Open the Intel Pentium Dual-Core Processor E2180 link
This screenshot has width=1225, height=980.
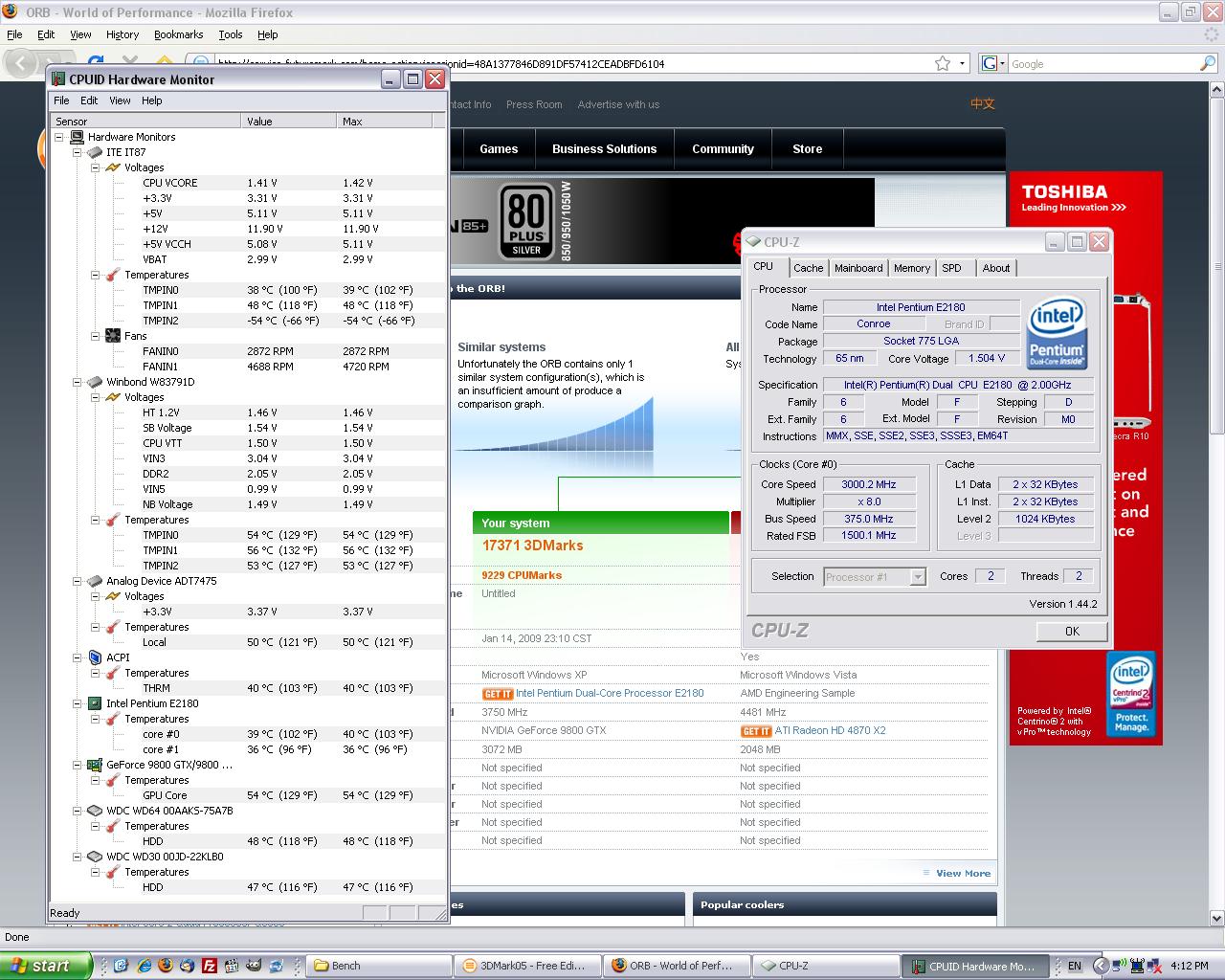click(x=610, y=694)
